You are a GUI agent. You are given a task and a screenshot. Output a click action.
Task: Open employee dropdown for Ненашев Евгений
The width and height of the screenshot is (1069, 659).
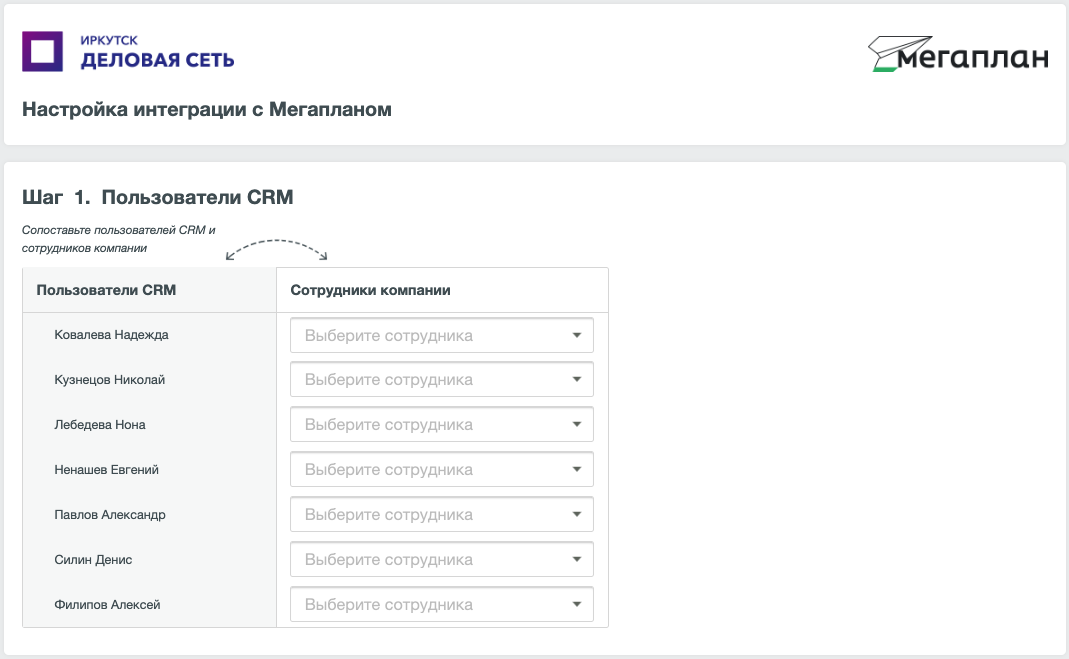tap(442, 470)
